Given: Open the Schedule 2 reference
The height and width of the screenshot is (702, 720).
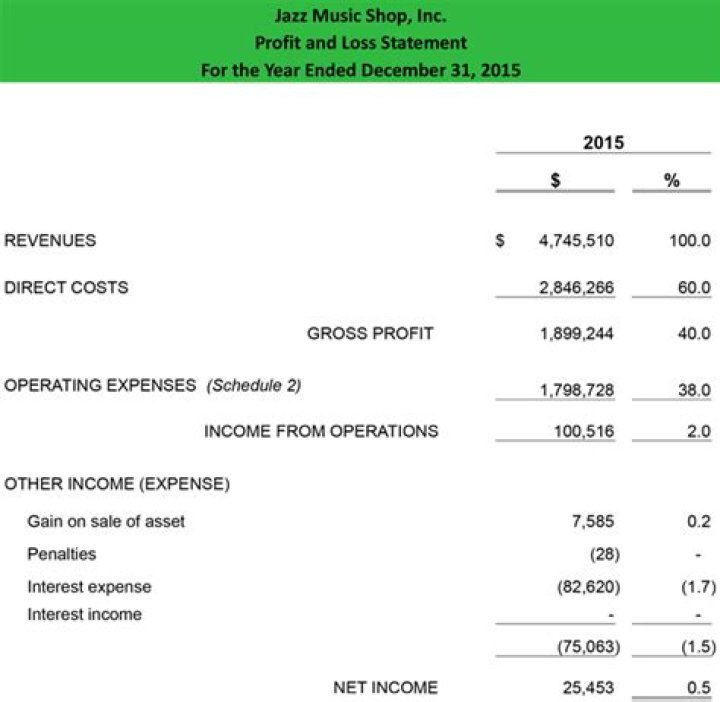Looking at the screenshot, I should pyautogui.click(x=253, y=385).
